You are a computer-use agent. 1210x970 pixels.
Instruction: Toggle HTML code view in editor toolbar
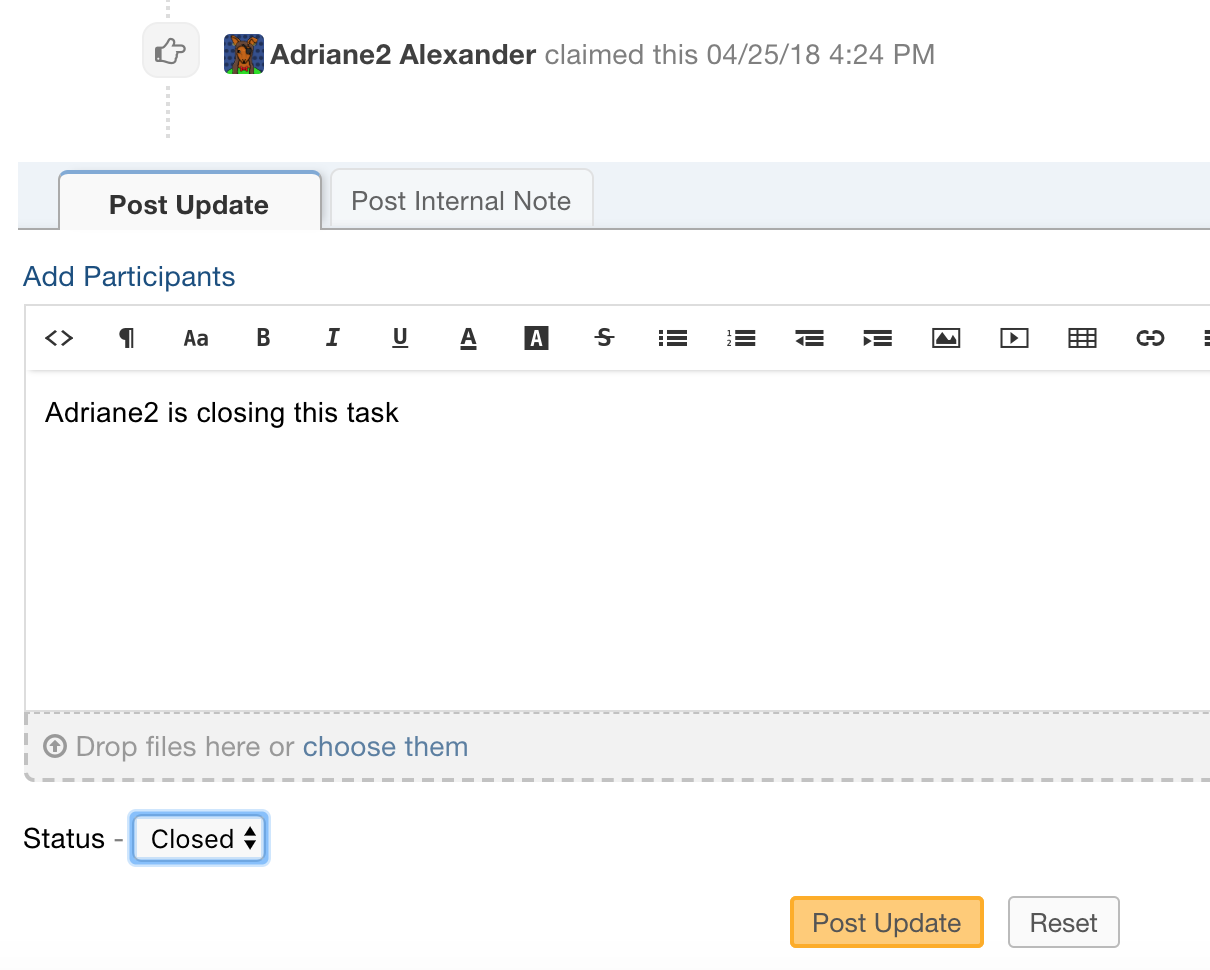[59, 338]
